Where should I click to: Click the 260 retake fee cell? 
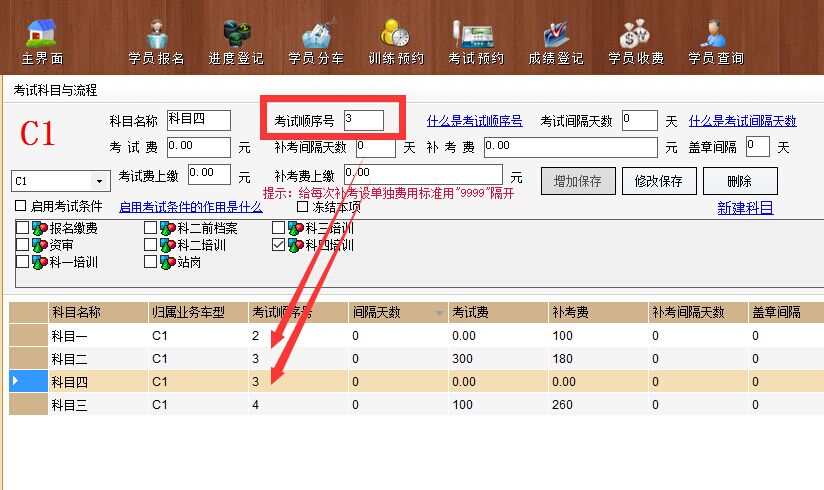point(598,405)
